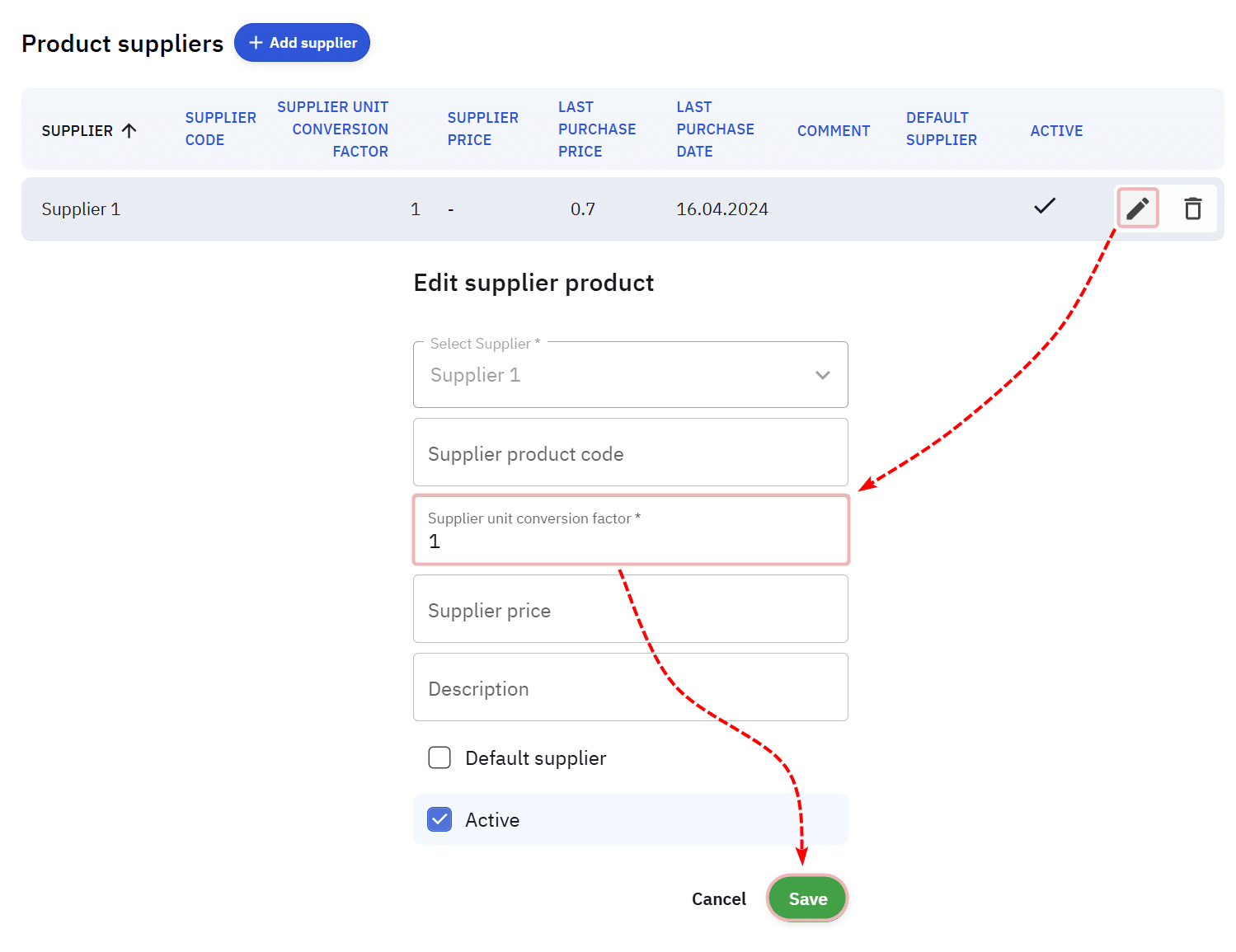This screenshot has height=952, width=1236.
Task: Sort by Supplier Price column header
Action: (x=482, y=129)
